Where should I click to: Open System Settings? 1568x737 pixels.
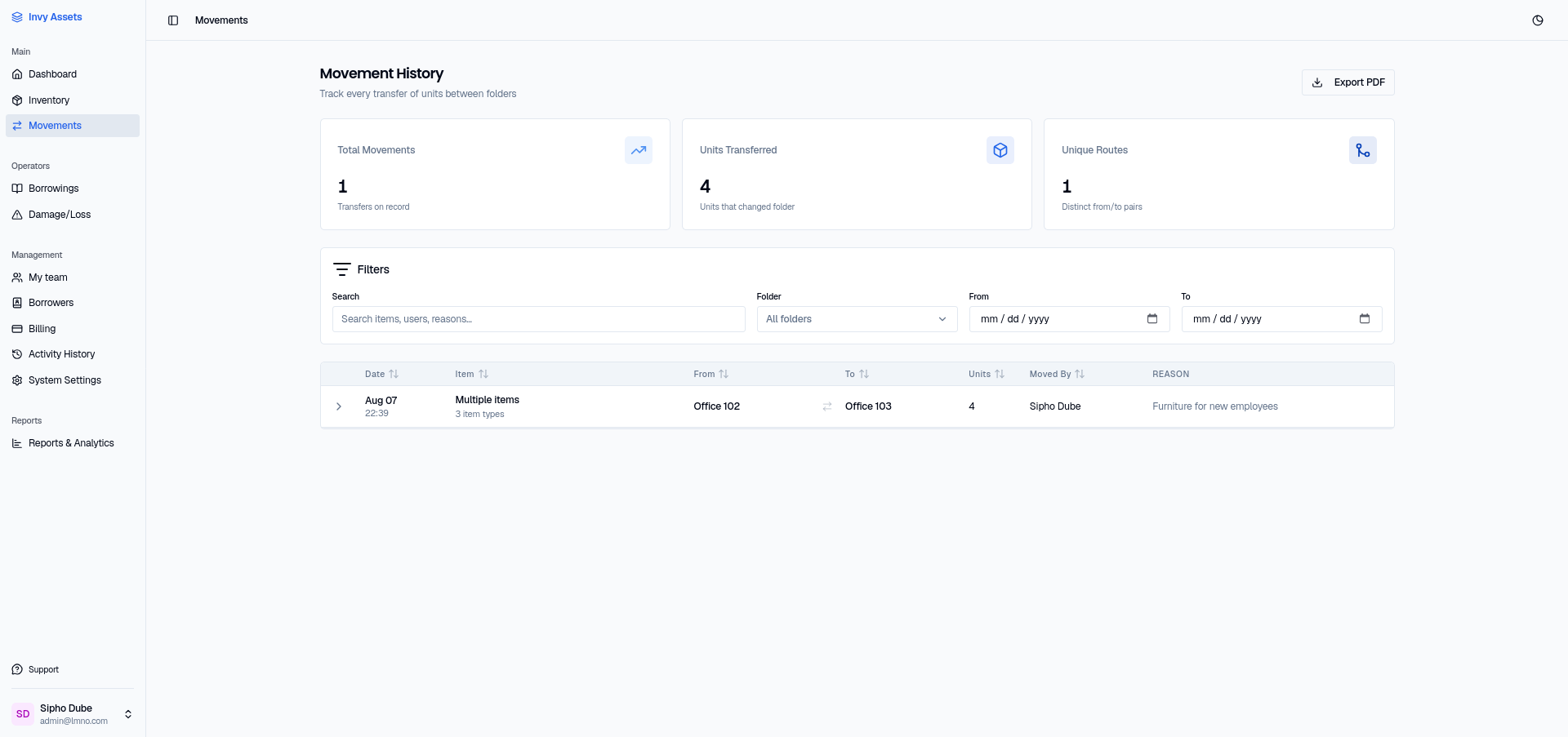click(x=73, y=380)
